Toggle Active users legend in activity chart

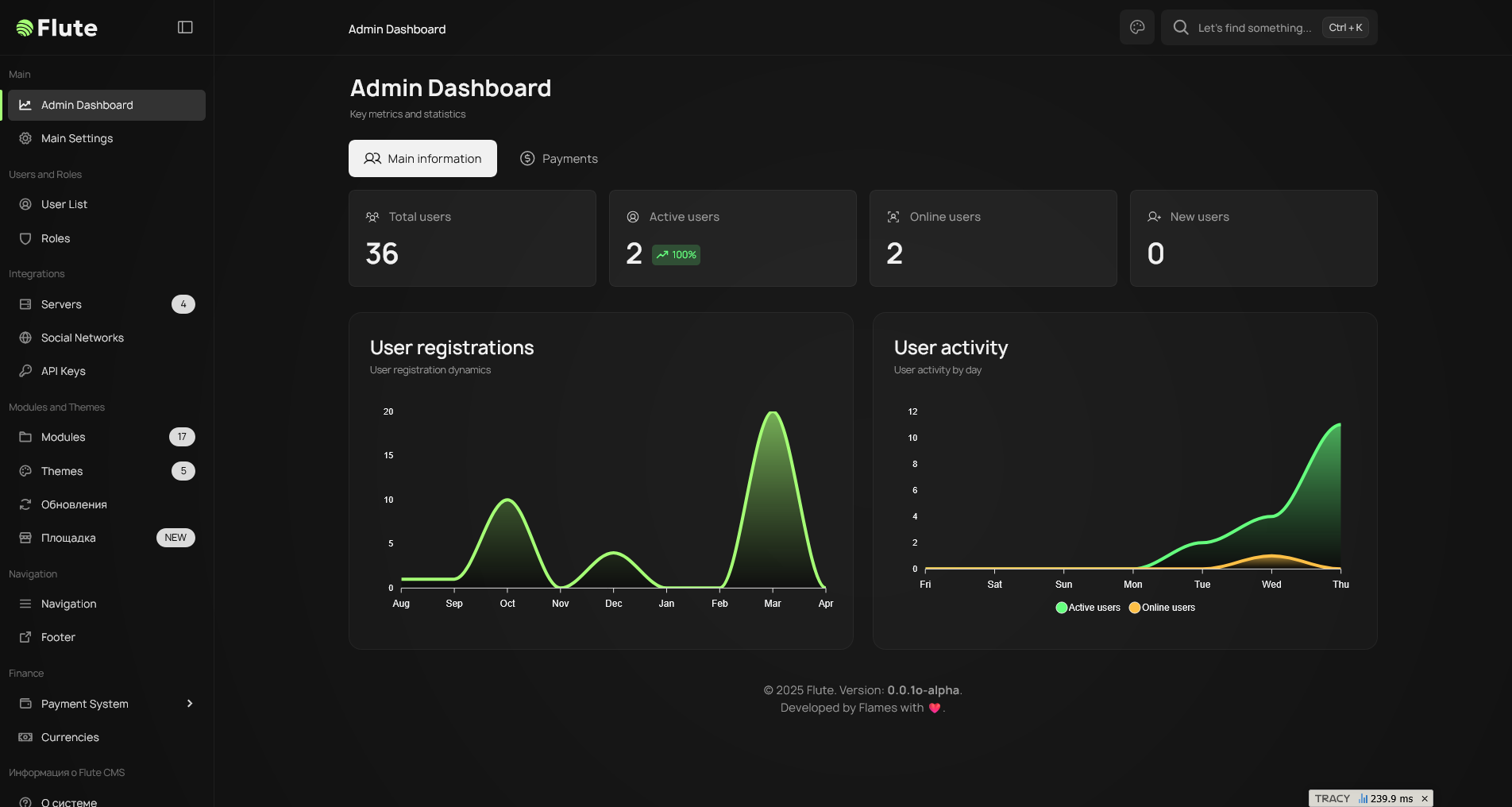(x=1088, y=608)
